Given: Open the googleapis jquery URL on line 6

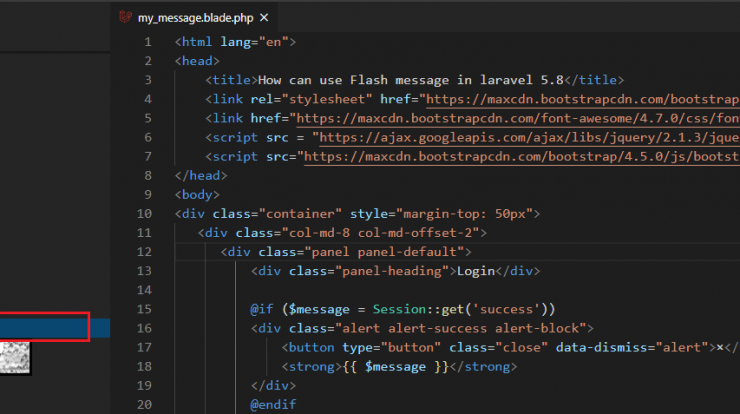Looking at the screenshot, I should [x=529, y=138].
